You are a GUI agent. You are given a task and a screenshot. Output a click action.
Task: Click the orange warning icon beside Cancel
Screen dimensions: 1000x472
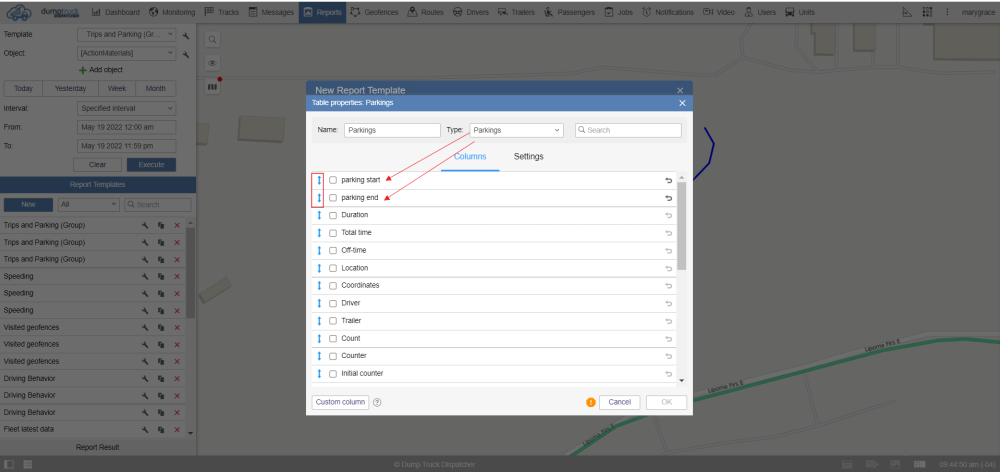590,402
